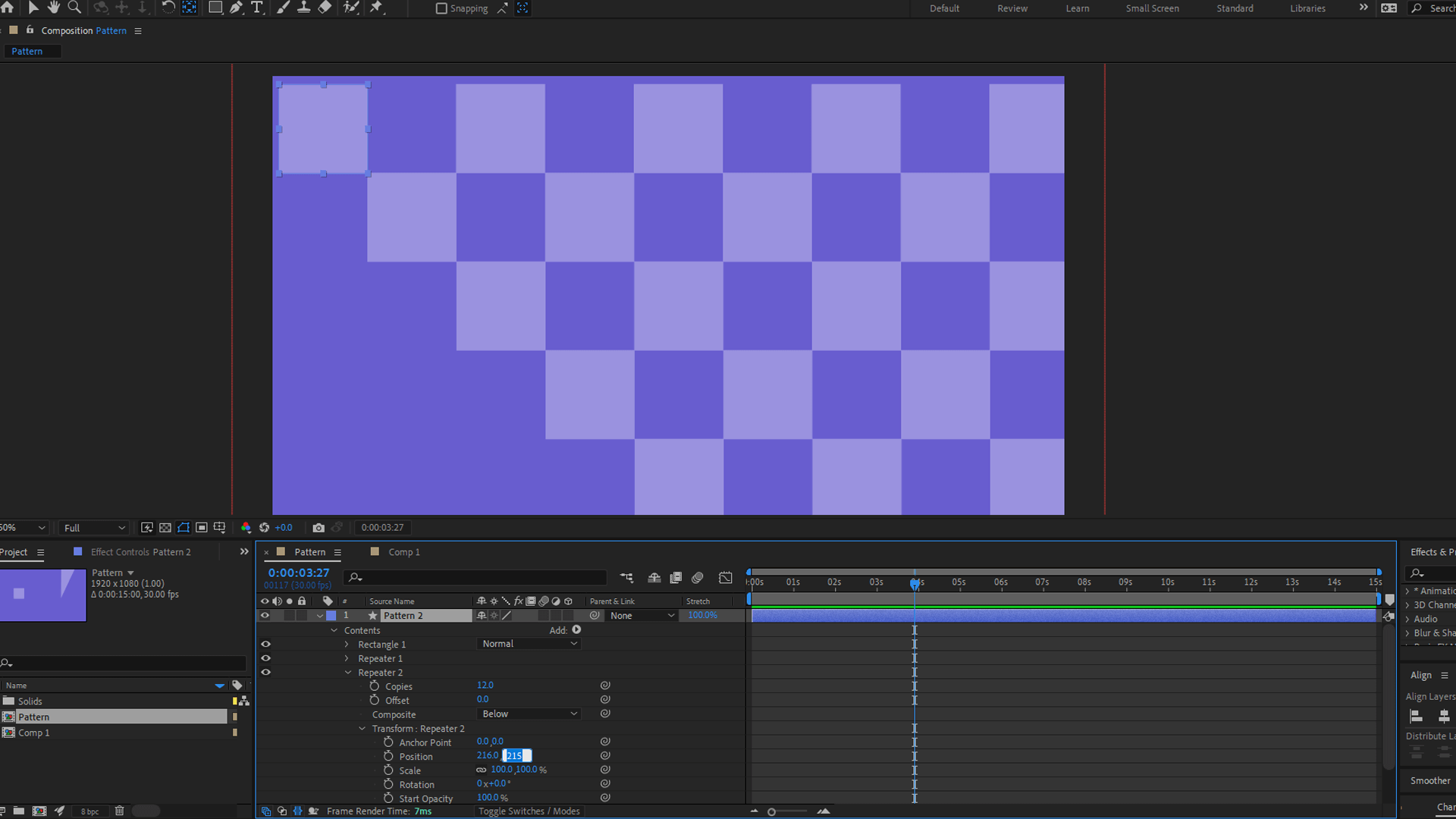This screenshot has height=819, width=1456.
Task: Pick the Brush tool
Action: [x=283, y=8]
